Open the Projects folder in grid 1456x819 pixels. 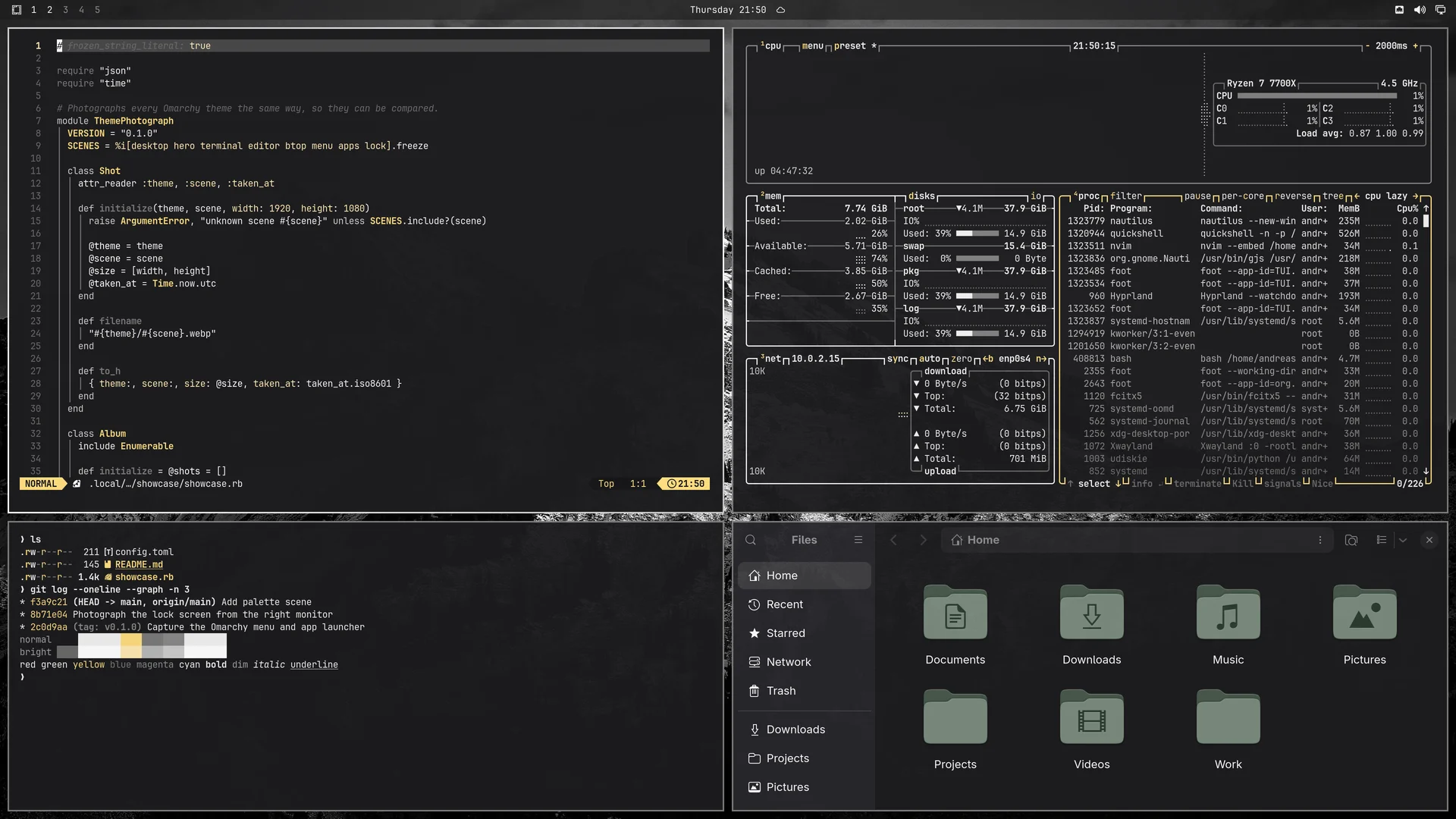(955, 730)
